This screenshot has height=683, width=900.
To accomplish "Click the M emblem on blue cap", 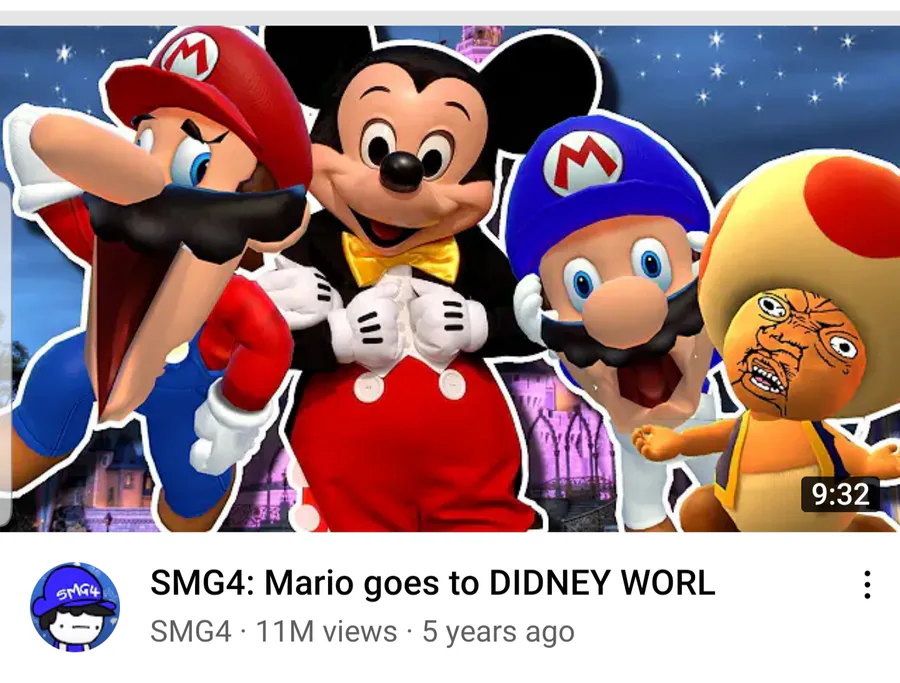I will tap(583, 163).
